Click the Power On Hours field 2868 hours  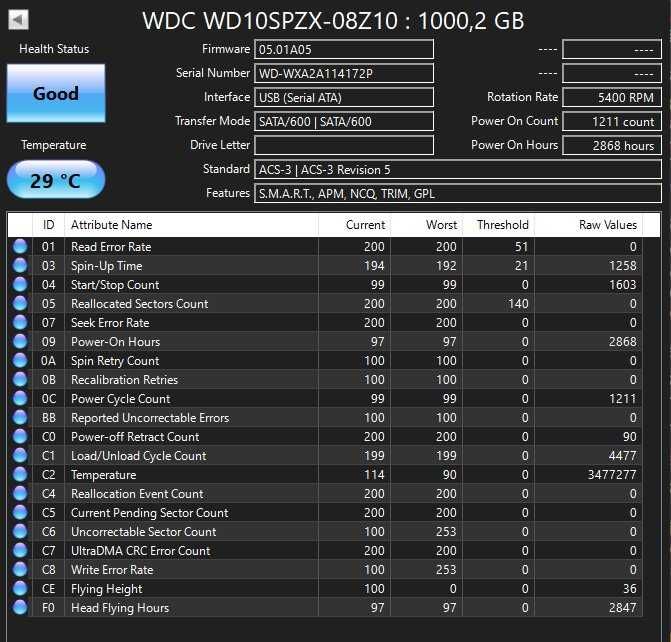612,145
